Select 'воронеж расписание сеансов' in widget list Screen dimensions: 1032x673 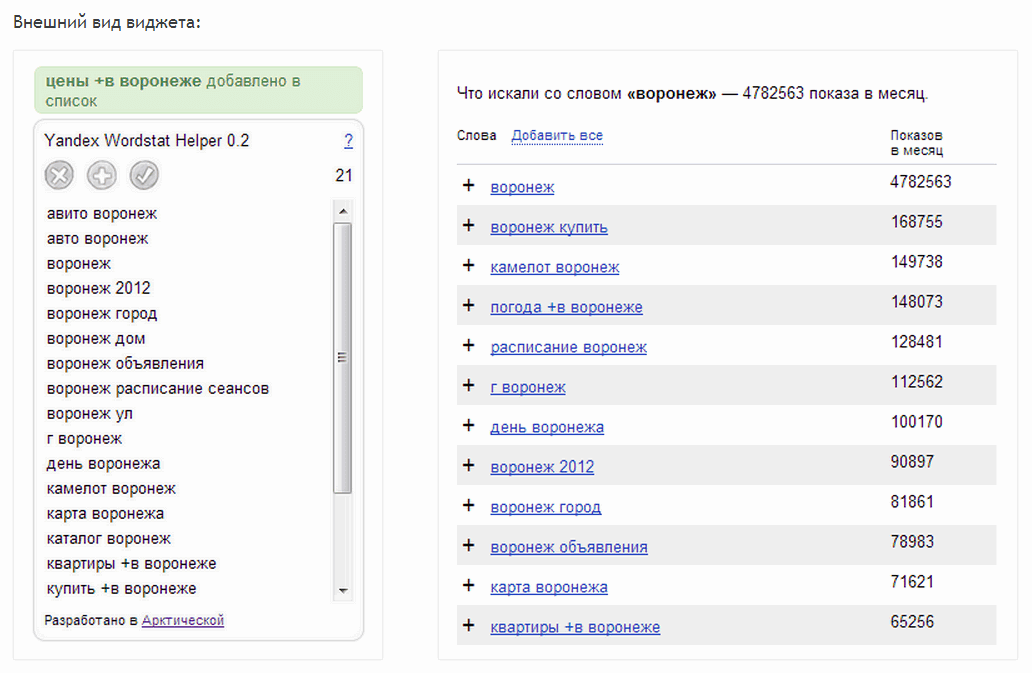(x=158, y=389)
